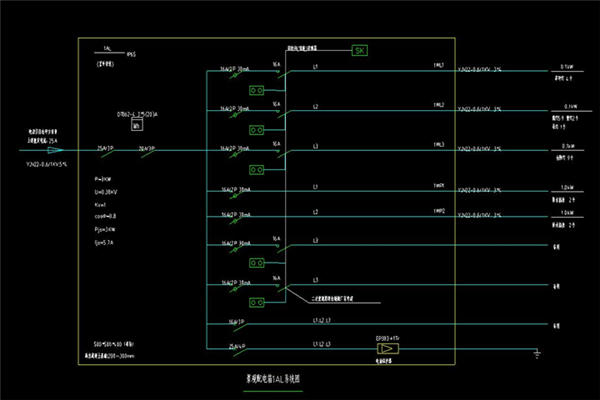Click the 1AL panel name label
The height and width of the screenshot is (400, 600).
click(x=108, y=49)
